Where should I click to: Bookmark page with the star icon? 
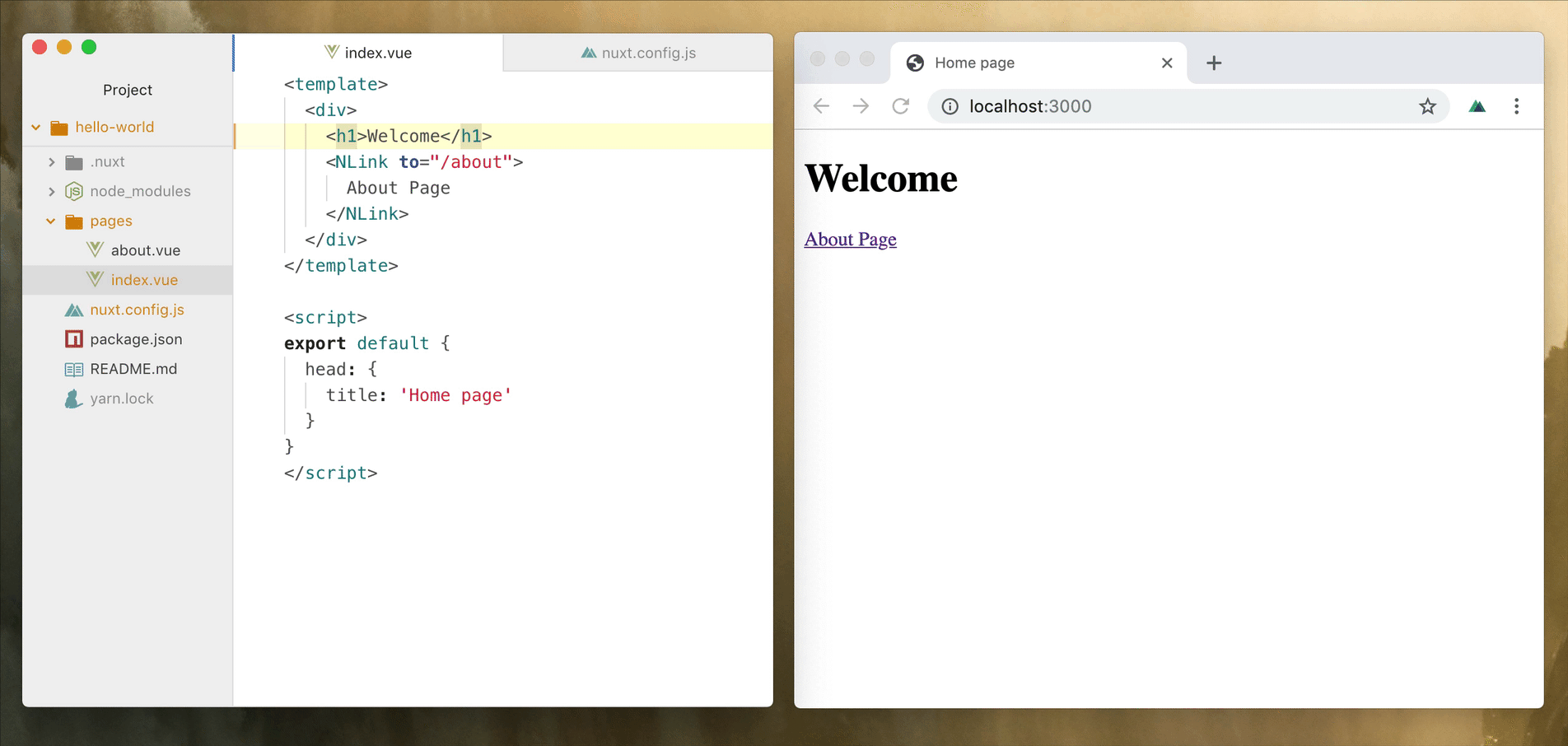tap(1427, 106)
